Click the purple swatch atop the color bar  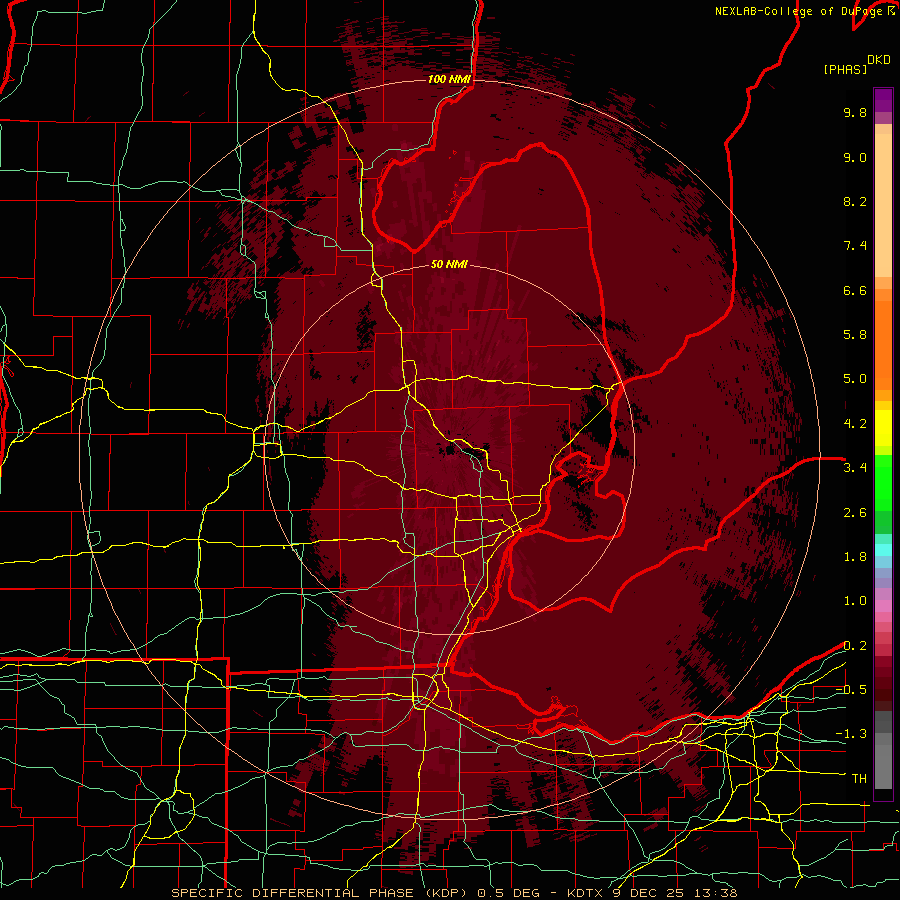point(883,100)
